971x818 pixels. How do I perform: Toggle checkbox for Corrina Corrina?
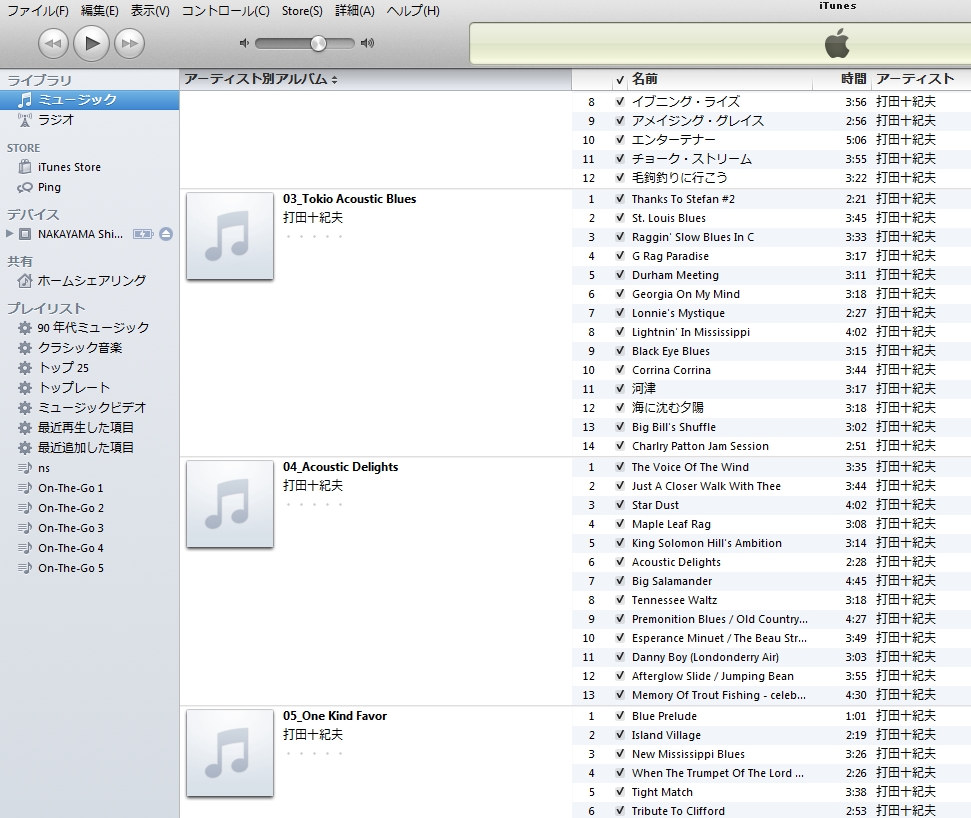coord(620,370)
